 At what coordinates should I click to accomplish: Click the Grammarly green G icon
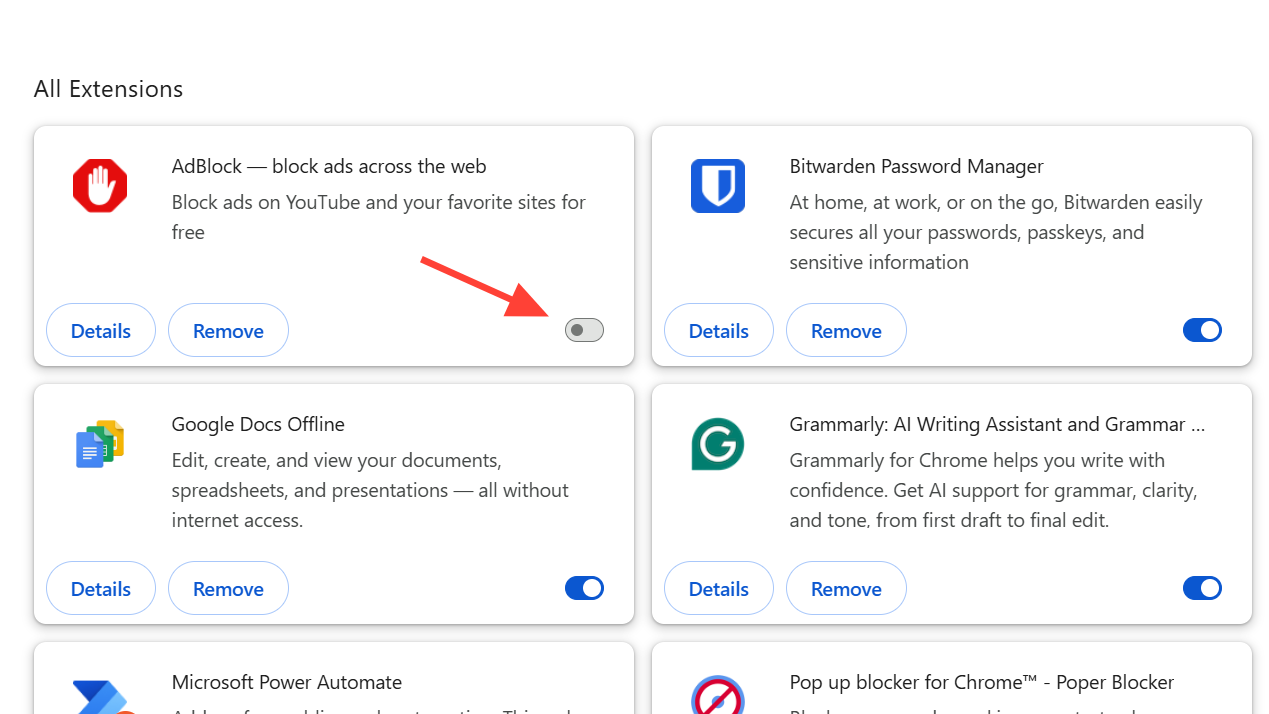[x=718, y=444]
